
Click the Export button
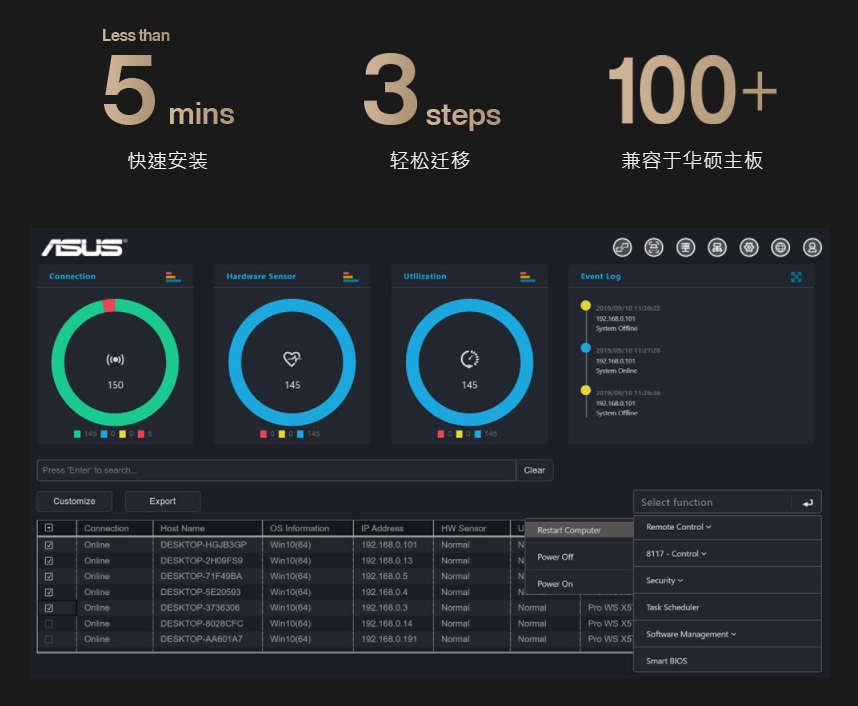(x=162, y=501)
